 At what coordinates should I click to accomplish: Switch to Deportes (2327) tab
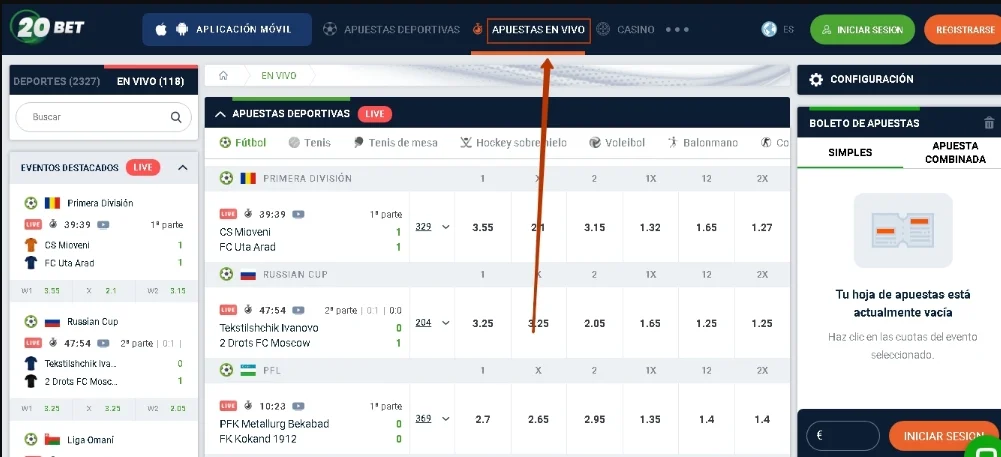[x=57, y=81]
